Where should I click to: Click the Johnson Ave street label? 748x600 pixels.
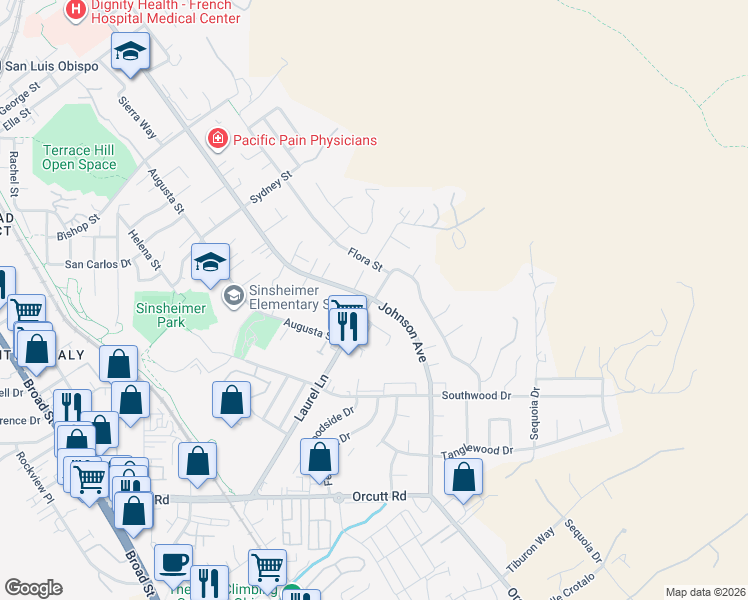(x=402, y=332)
